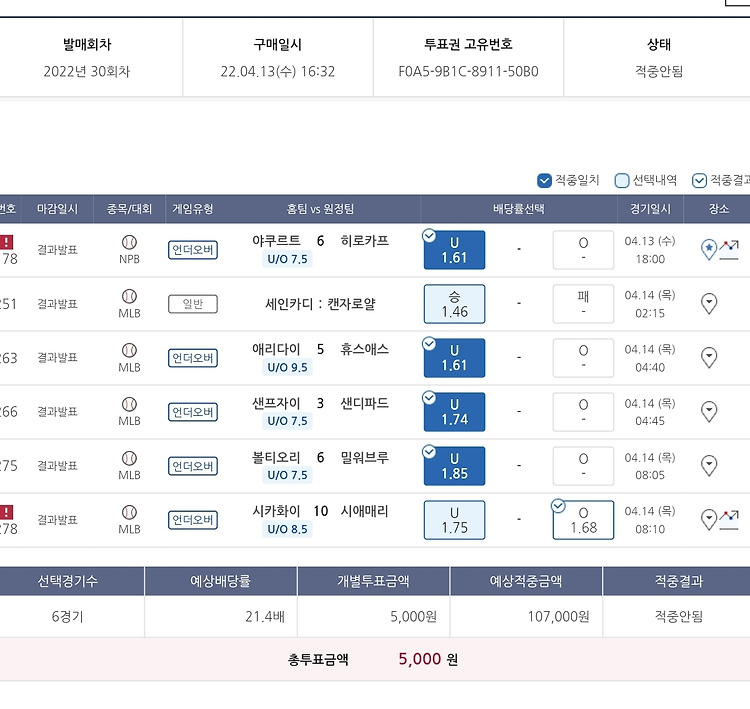
Task: Click baseball icon in 샌프자이 MLB row
Action: point(129,404)
